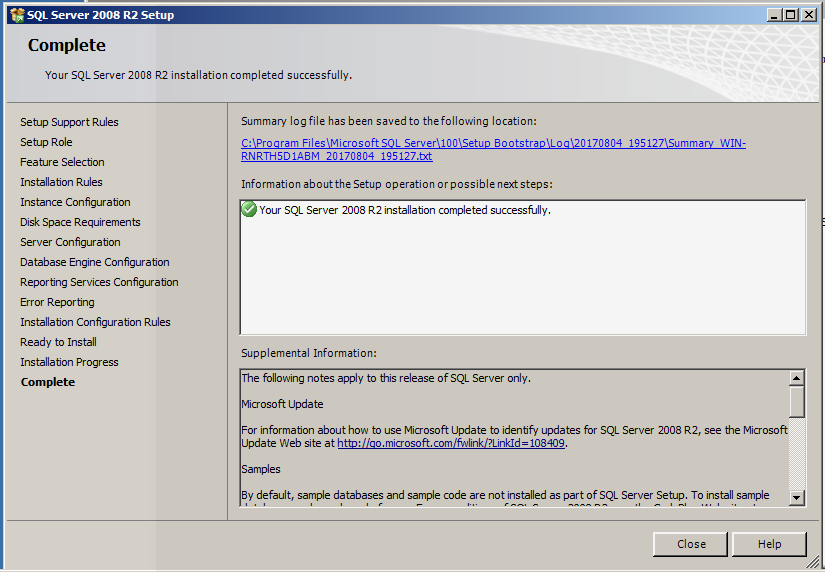Click the Close button
825x572 pixels.
click(x=690, y=544)
